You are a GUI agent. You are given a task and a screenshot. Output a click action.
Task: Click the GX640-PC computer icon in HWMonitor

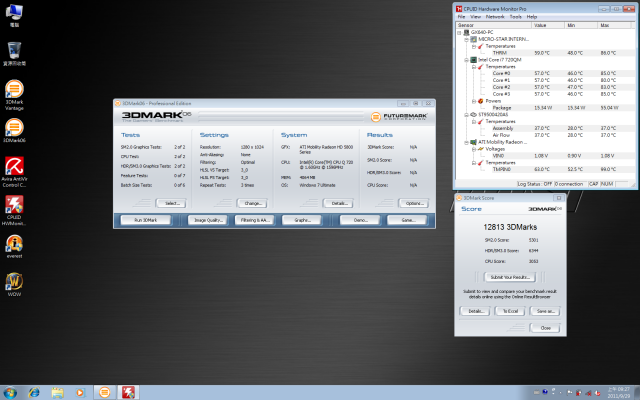click(x=467, y=32)
